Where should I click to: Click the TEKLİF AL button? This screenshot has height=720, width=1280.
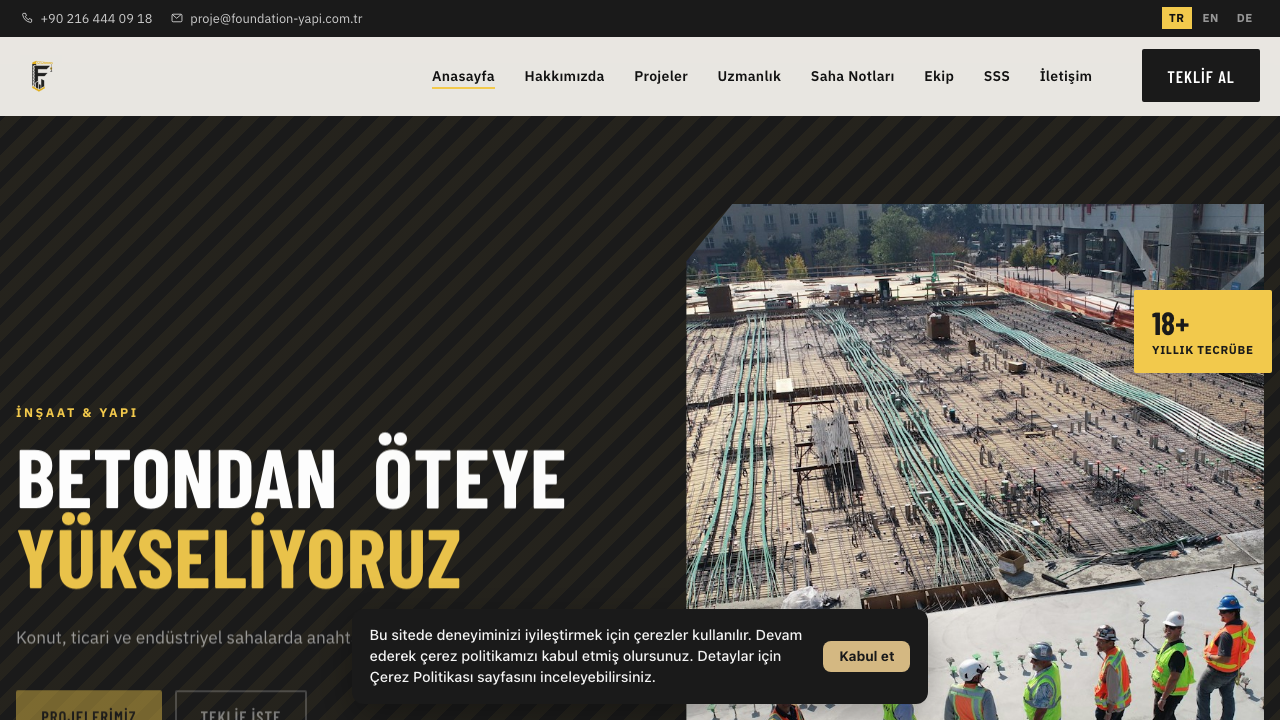click(x=1201, y=76)
